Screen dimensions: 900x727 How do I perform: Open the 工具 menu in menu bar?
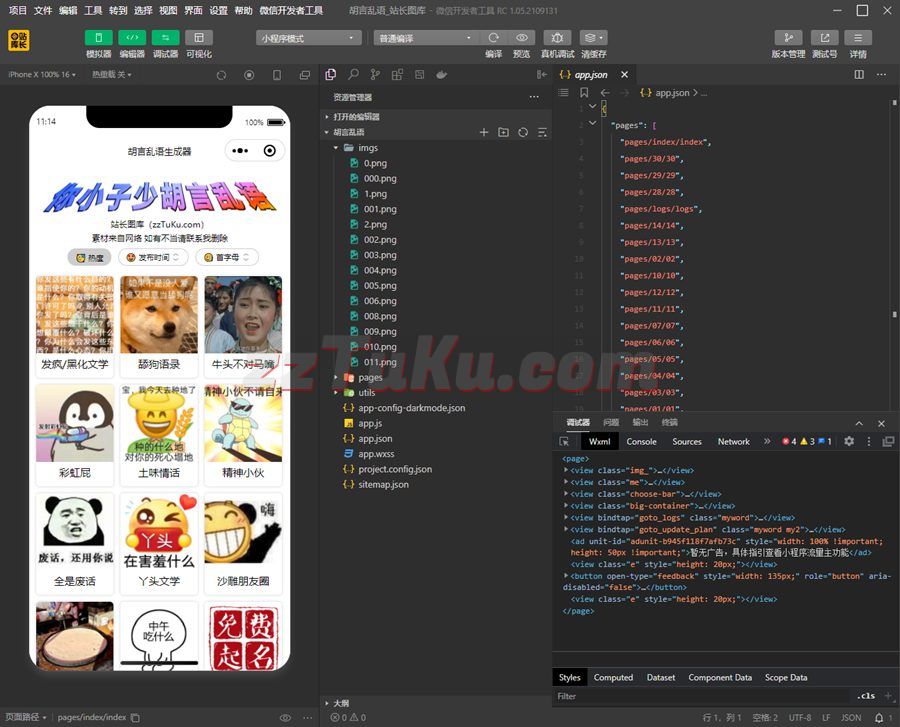pos(93,10)
